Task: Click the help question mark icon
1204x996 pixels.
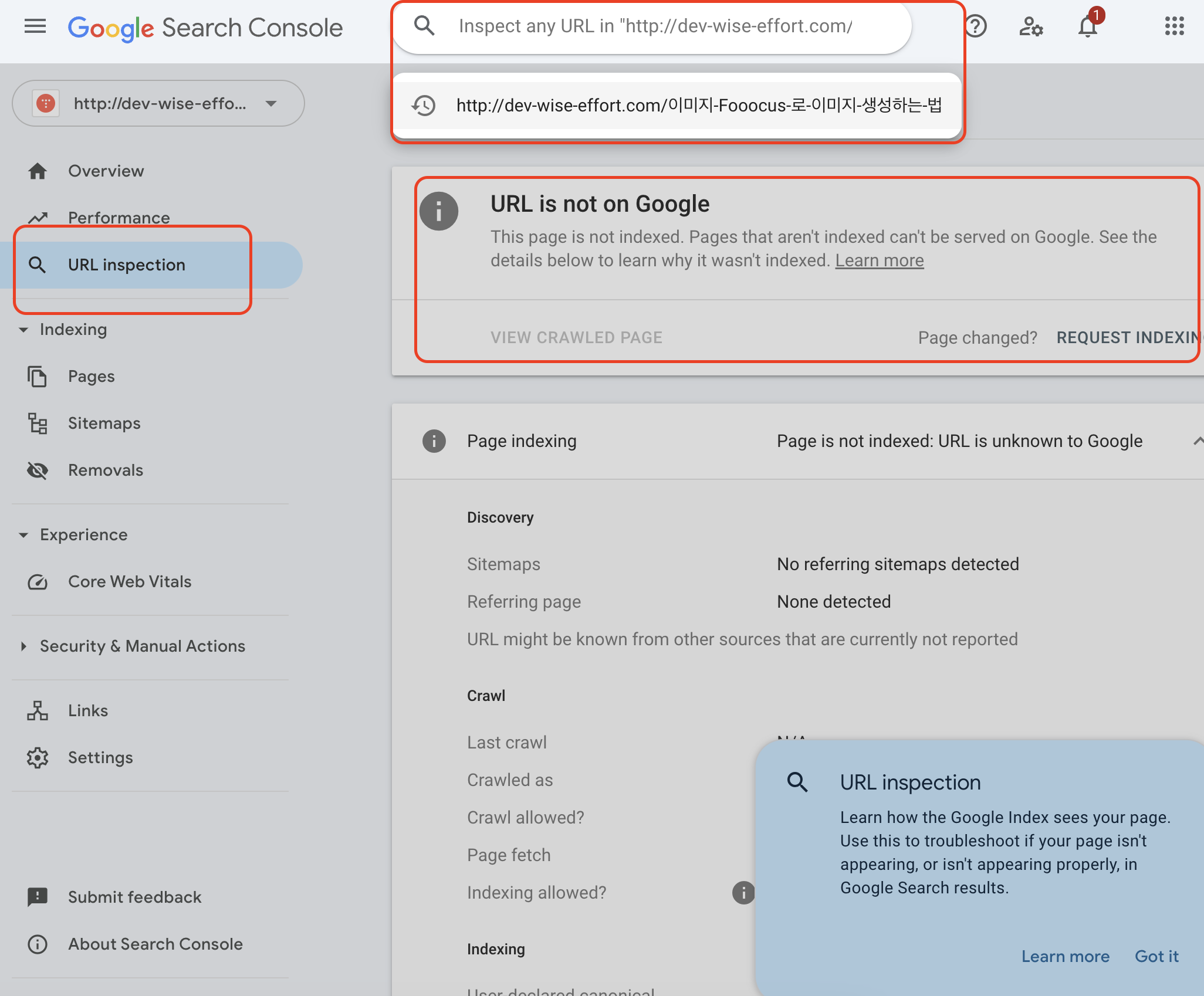Action: point(976,26)
